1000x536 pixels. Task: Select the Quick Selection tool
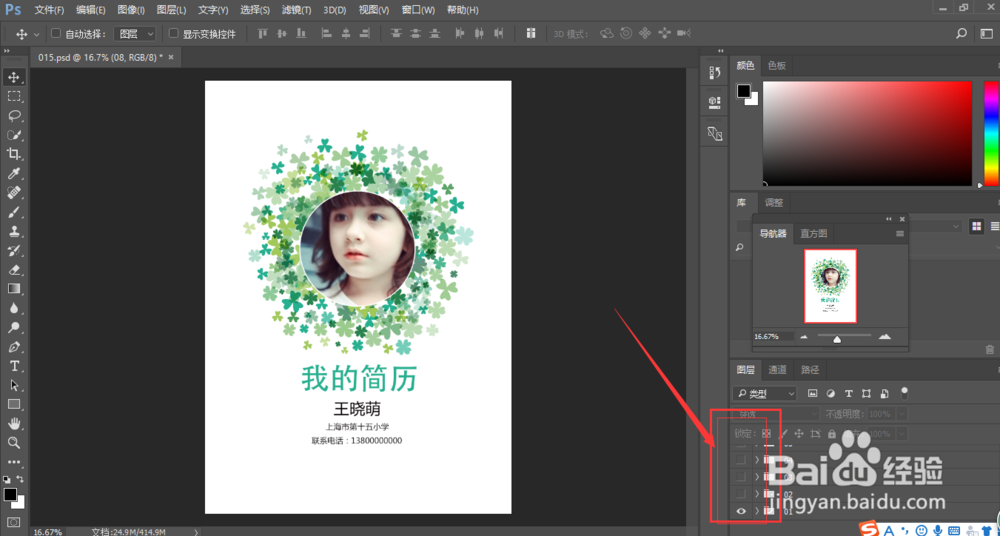13,135
